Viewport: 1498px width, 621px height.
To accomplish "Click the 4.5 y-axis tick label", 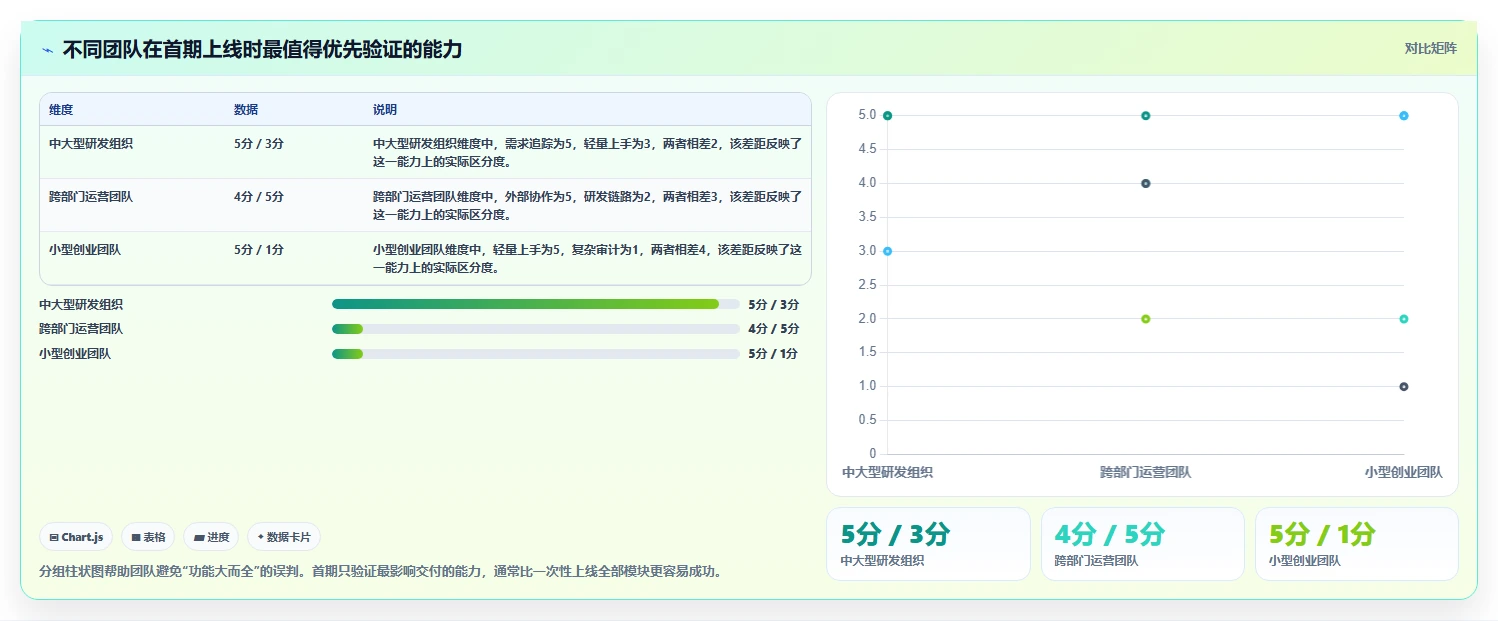I will coord(867,149).
